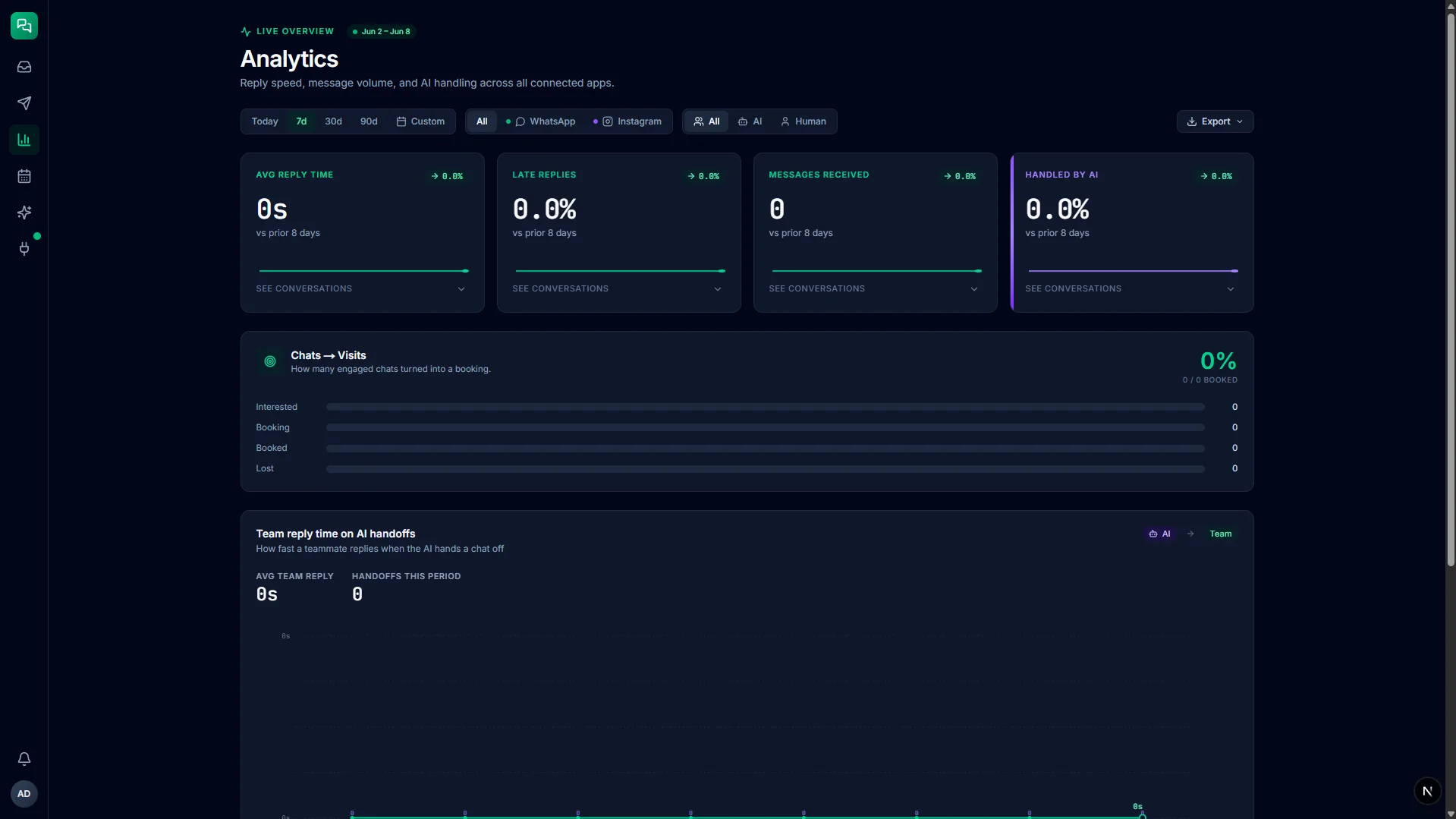Viewport: 1456px width, 819px height.
Task: Click See Conversations under Late Replies
Action: 560,289
